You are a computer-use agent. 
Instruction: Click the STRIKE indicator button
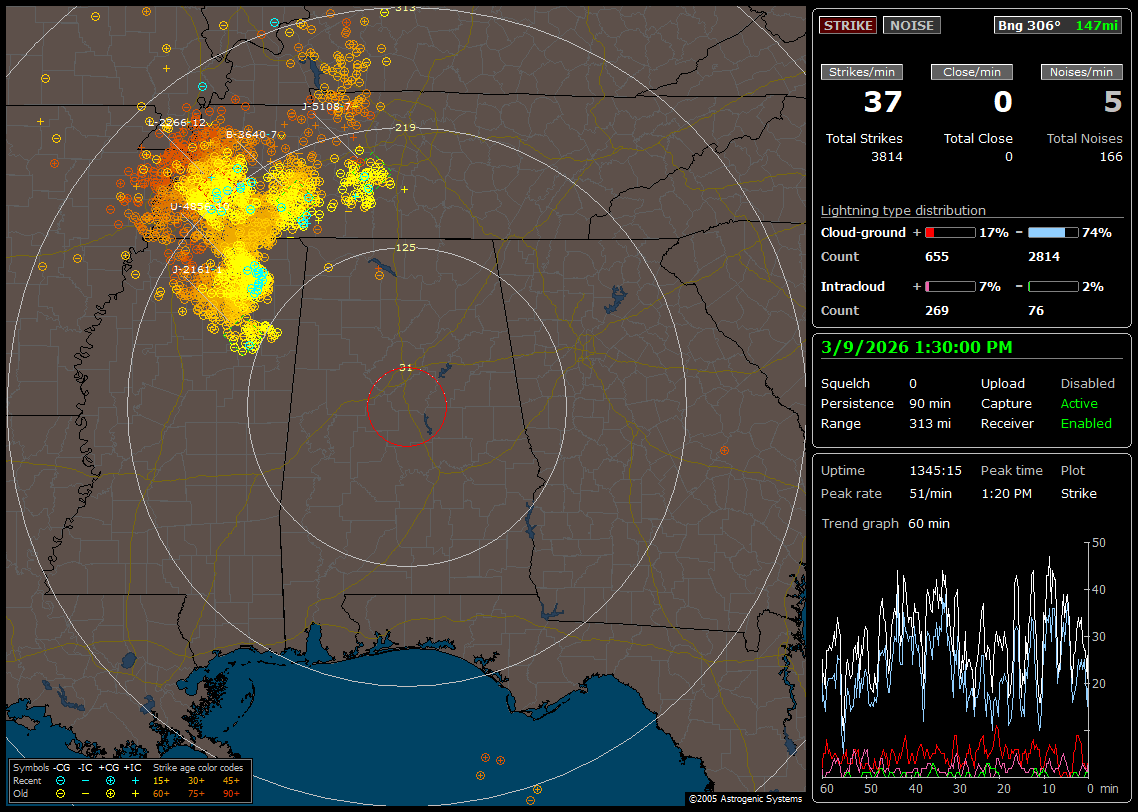tap(848, 25)
